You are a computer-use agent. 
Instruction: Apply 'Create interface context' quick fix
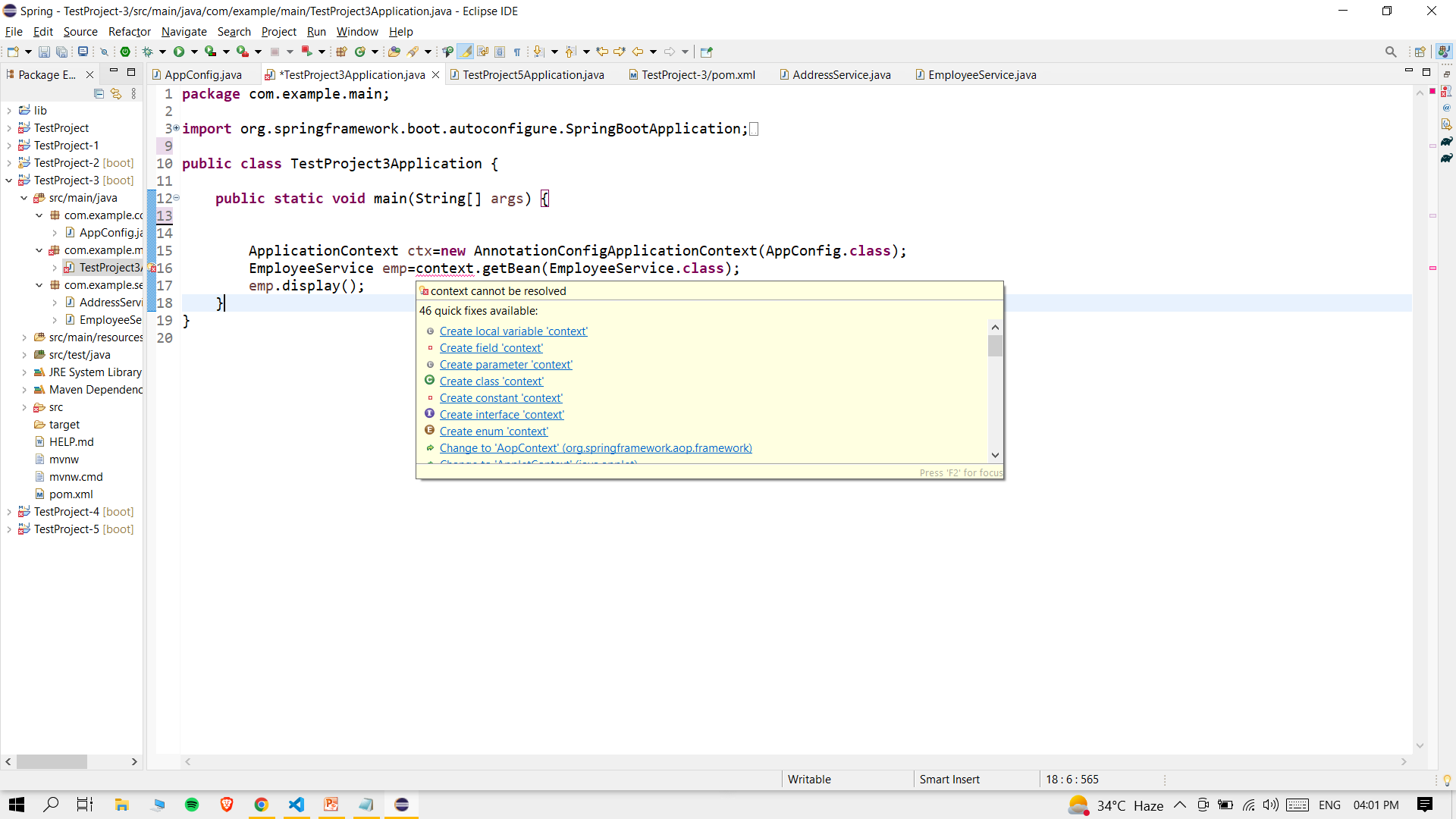[502, 415]
